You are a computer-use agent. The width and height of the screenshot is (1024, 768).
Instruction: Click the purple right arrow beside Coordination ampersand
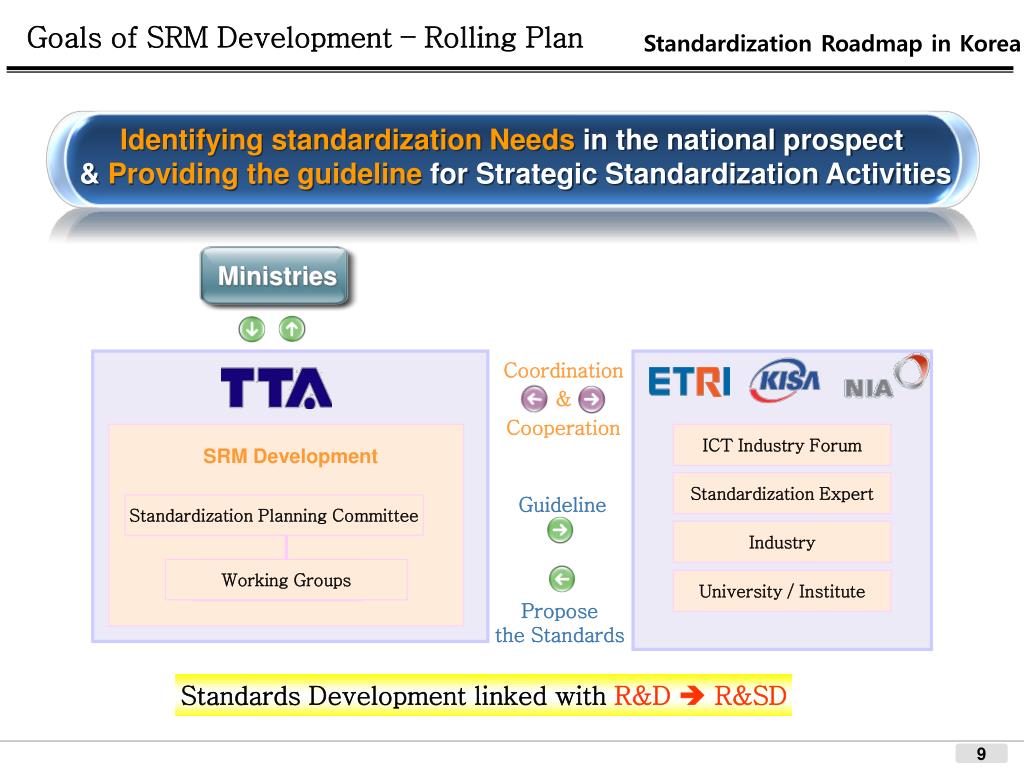coord(592,399)
